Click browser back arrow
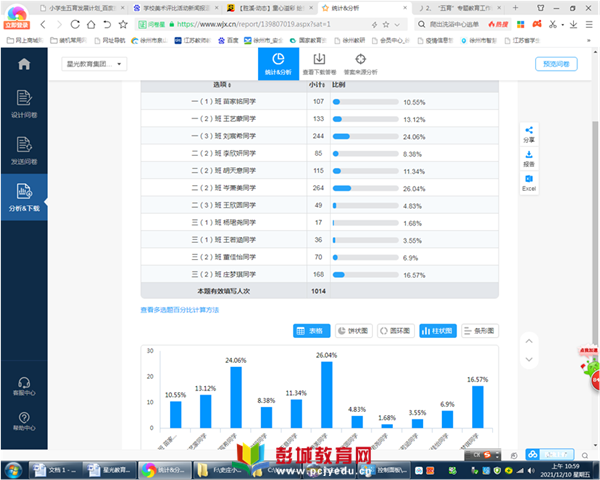The height and width of the screenshot is (480, 600). click(x=43, y=24)
